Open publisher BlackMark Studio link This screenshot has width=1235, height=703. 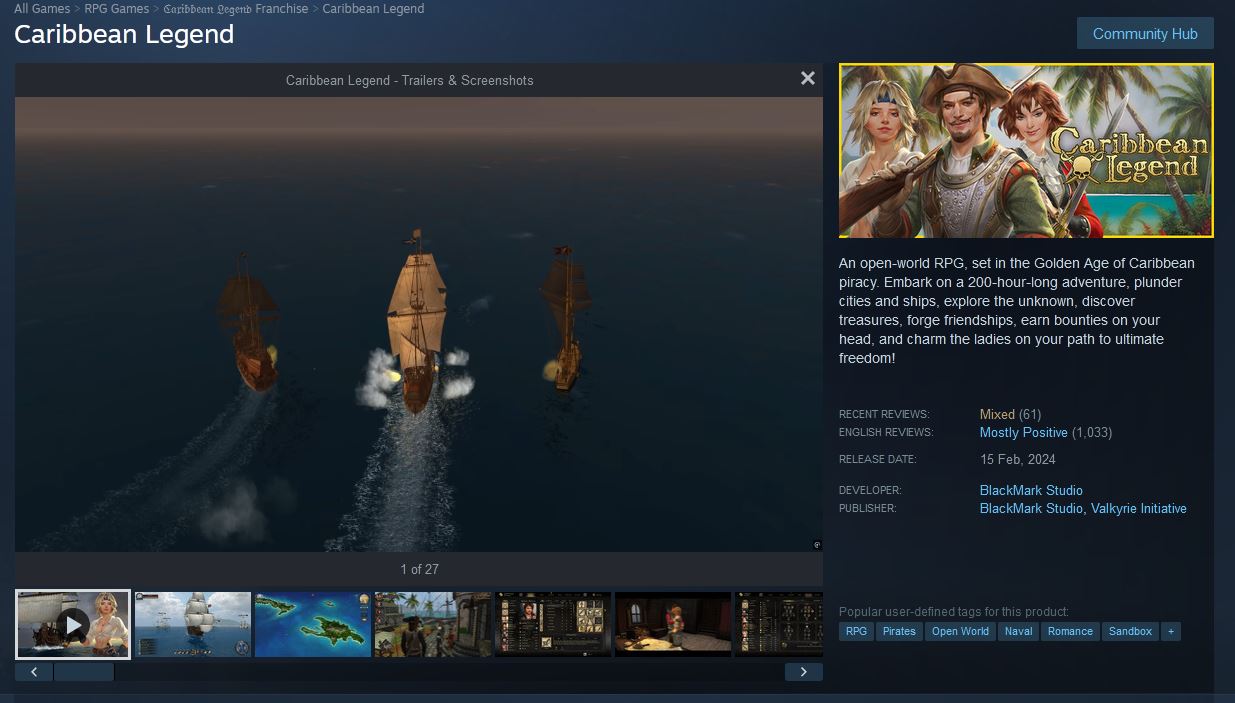pos(1031,508)
